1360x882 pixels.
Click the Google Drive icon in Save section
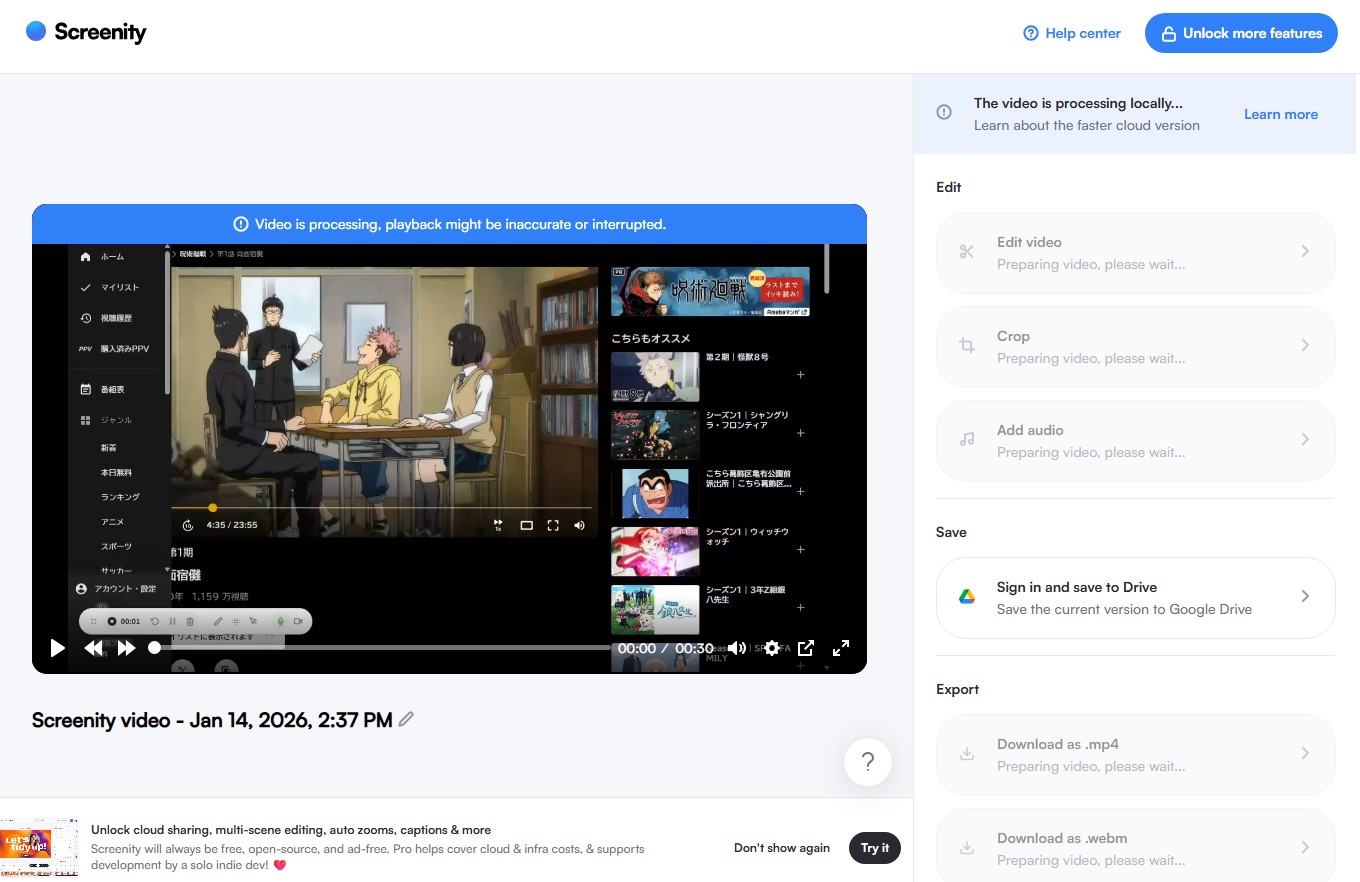coord(966,595)
